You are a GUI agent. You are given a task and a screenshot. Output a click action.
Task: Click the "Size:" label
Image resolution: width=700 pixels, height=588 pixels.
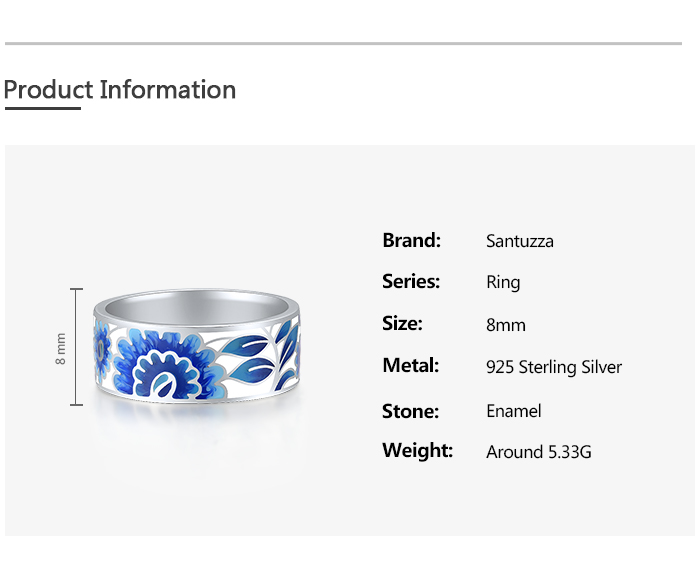tap(402, 324)
